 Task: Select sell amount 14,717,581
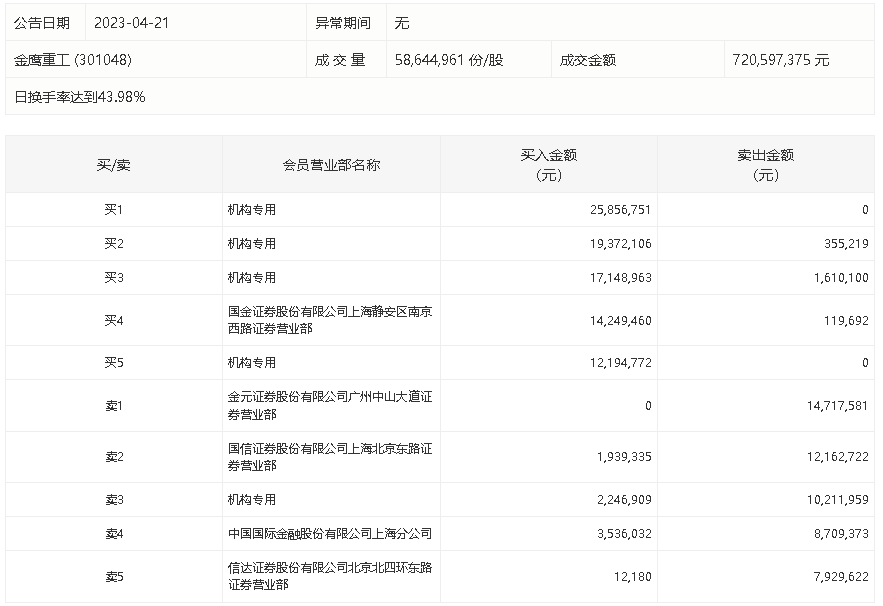point(837,406)
